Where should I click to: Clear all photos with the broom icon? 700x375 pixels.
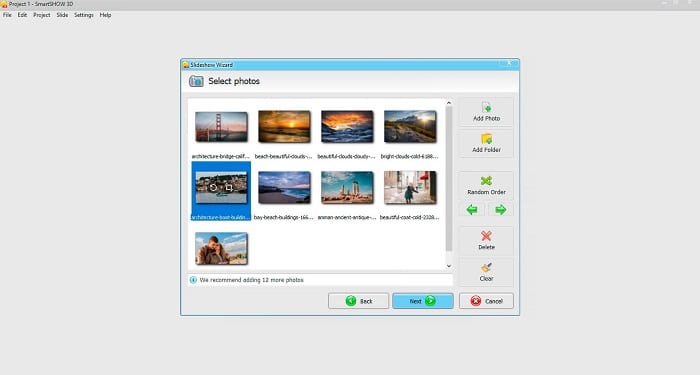(486, 272)
